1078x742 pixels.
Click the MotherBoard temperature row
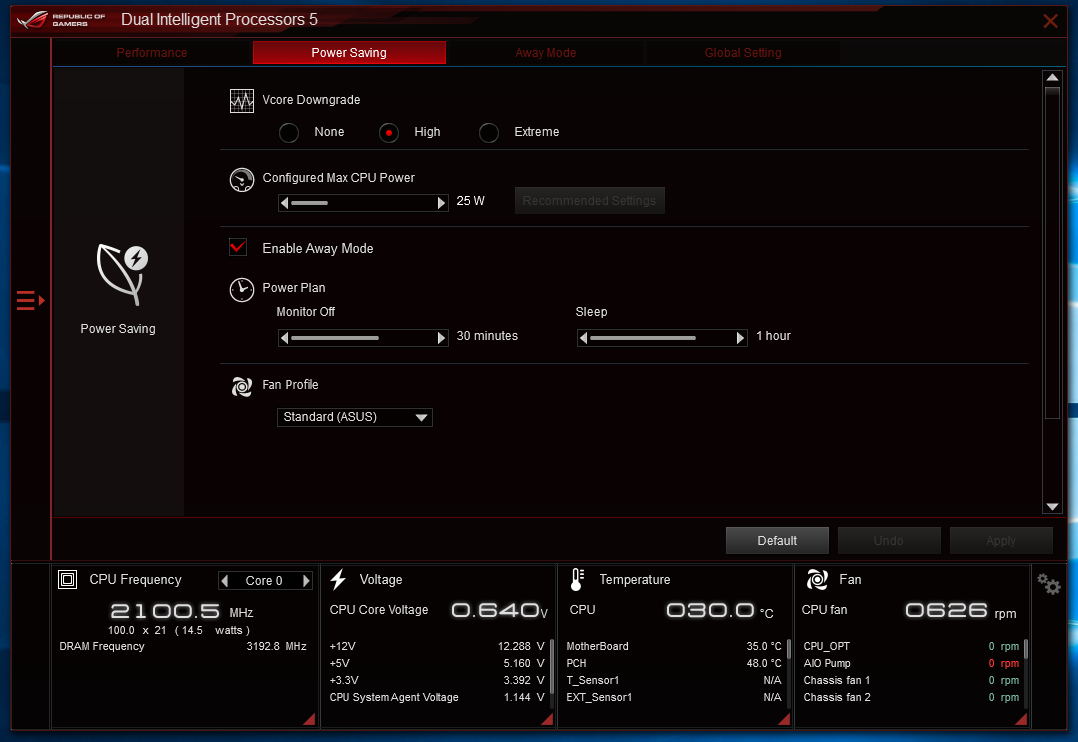674,646
